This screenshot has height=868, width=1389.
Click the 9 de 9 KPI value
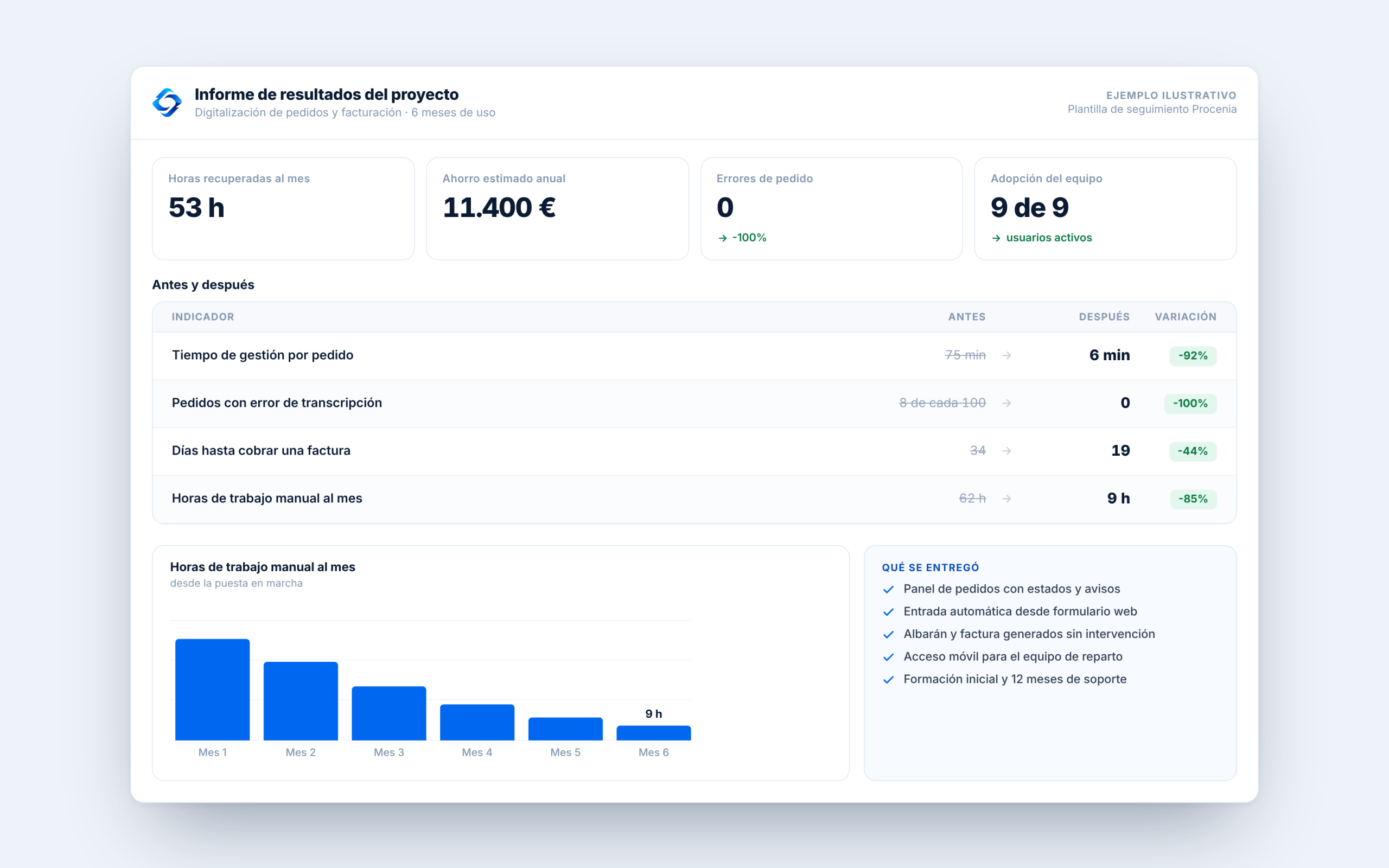tap(1030, 207)
